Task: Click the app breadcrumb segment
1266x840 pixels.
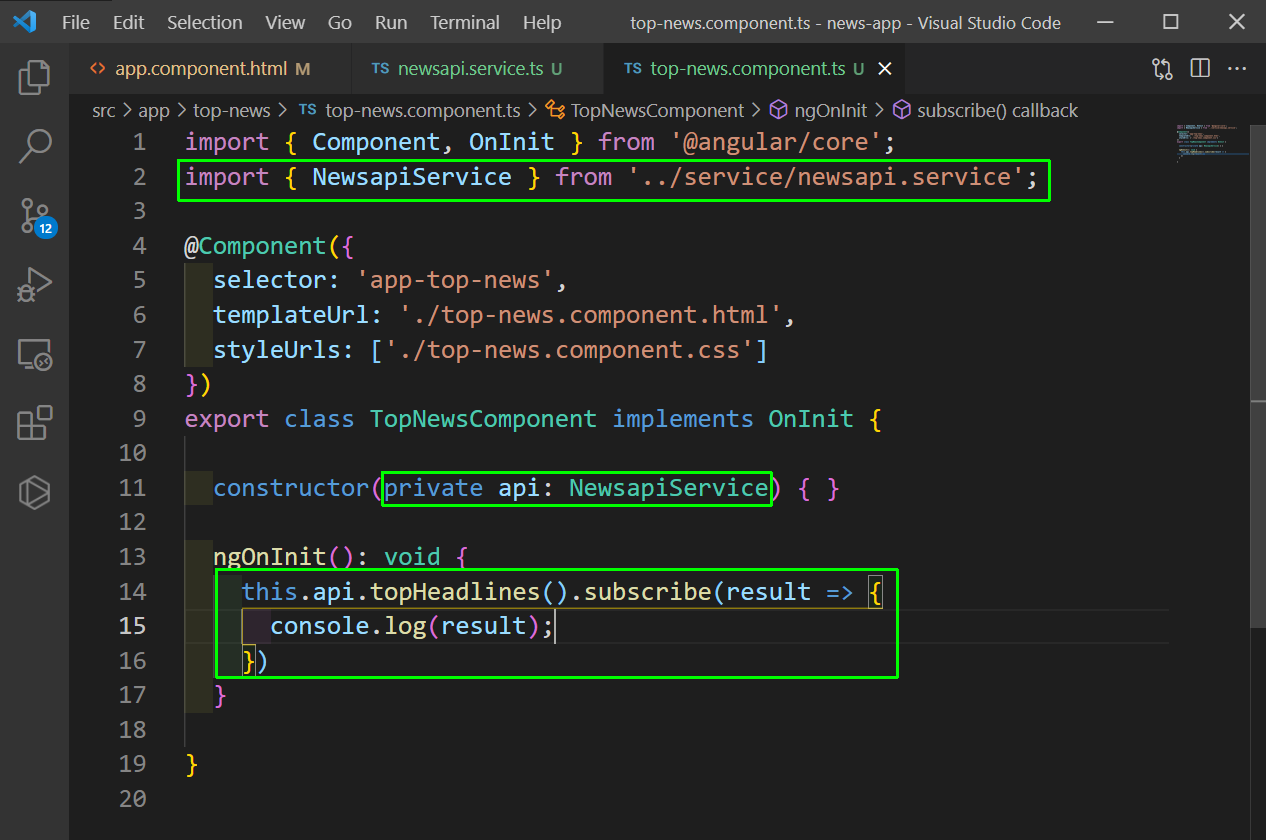Action: [x=154, y=110]
